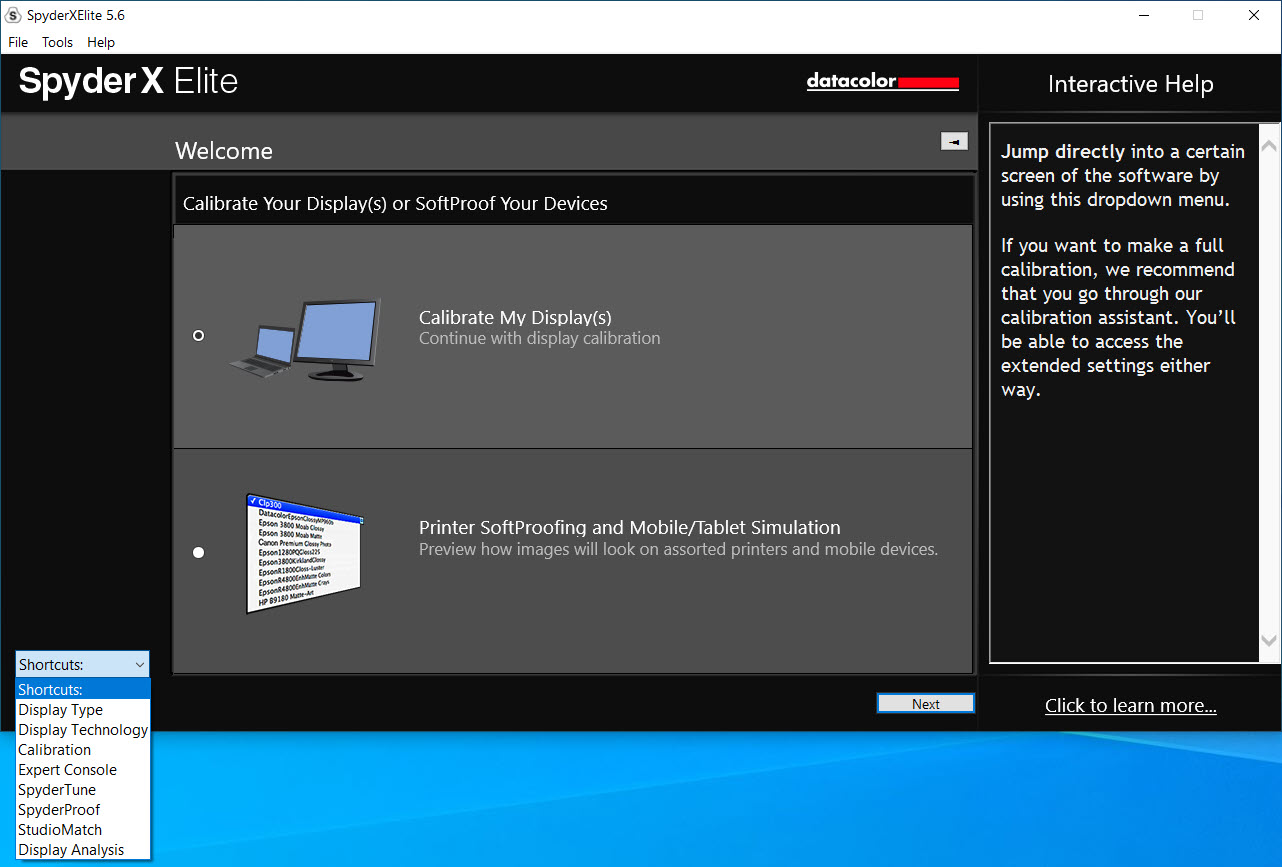Screen dimensions: 1282x867
Task: Select StudioMatch in shortcuts list
Action: [x=83, y=829]
